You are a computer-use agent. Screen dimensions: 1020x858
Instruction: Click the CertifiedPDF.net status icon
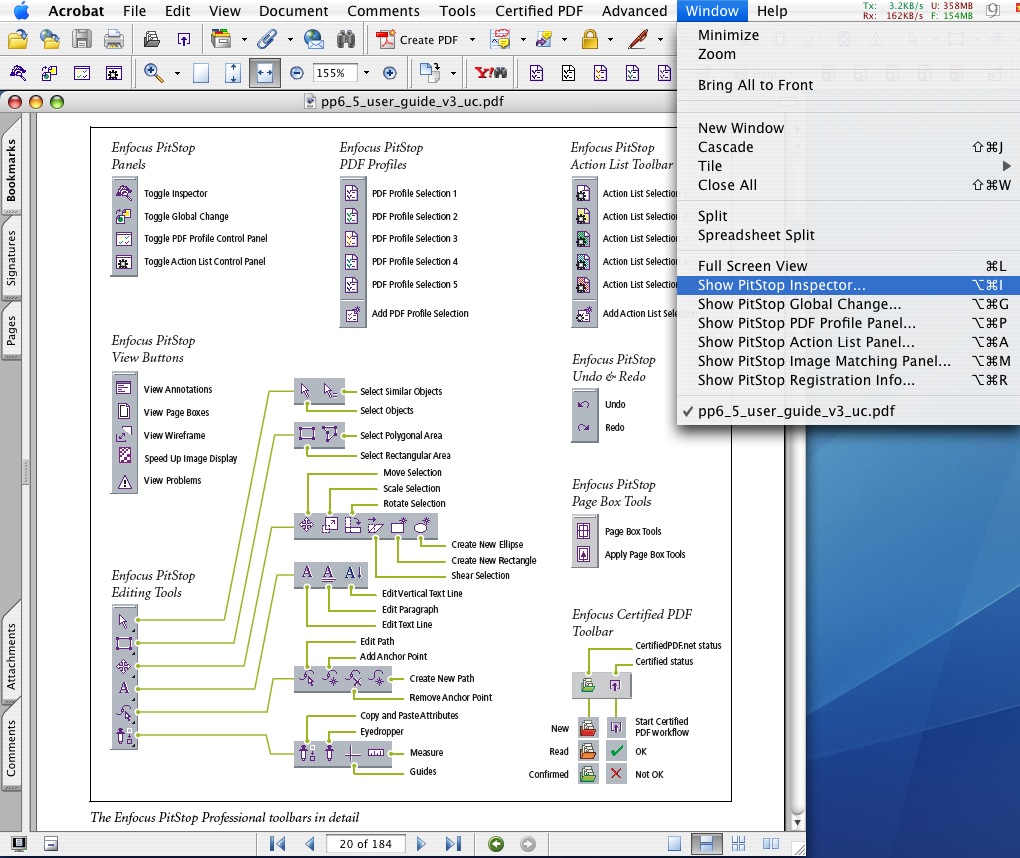[152, 40]
